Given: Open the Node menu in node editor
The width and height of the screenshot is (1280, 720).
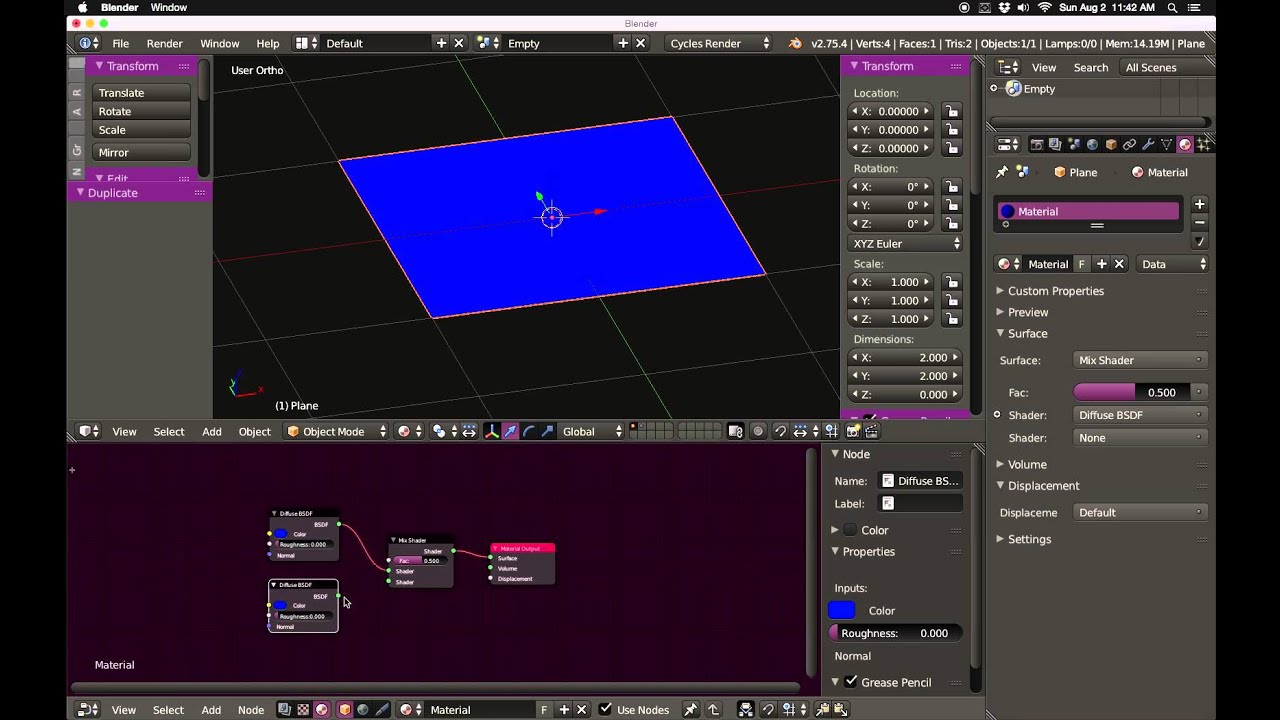Looking at the screenshot, I should tap(251, 710).
